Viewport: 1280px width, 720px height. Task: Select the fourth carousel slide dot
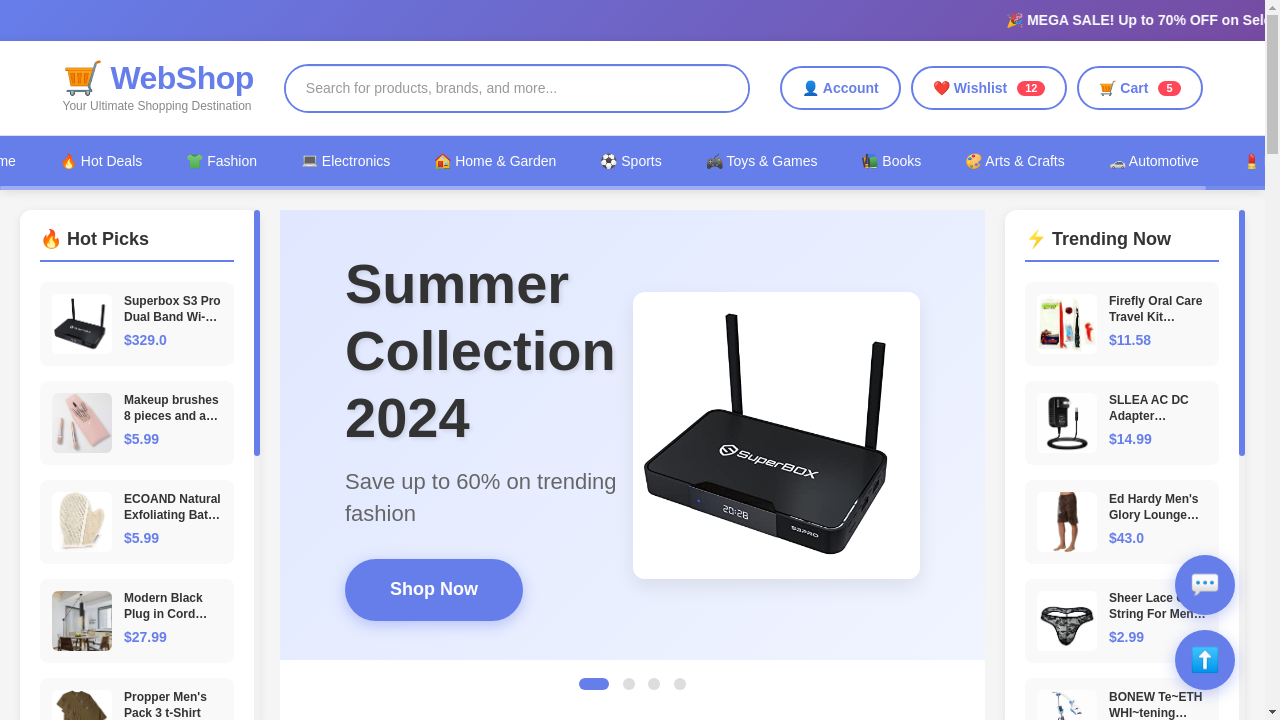click(680, 684)
